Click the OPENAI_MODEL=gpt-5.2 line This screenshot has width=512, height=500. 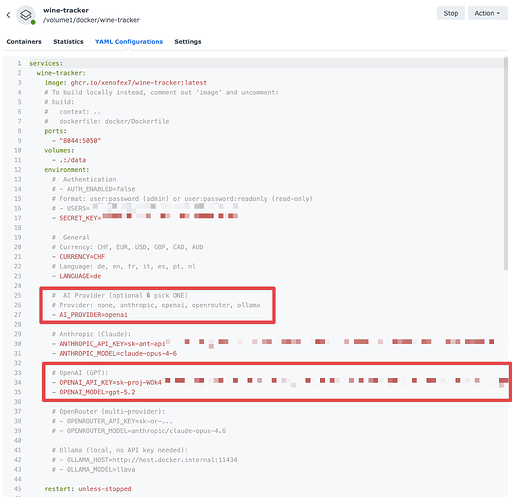coord(94,392)
